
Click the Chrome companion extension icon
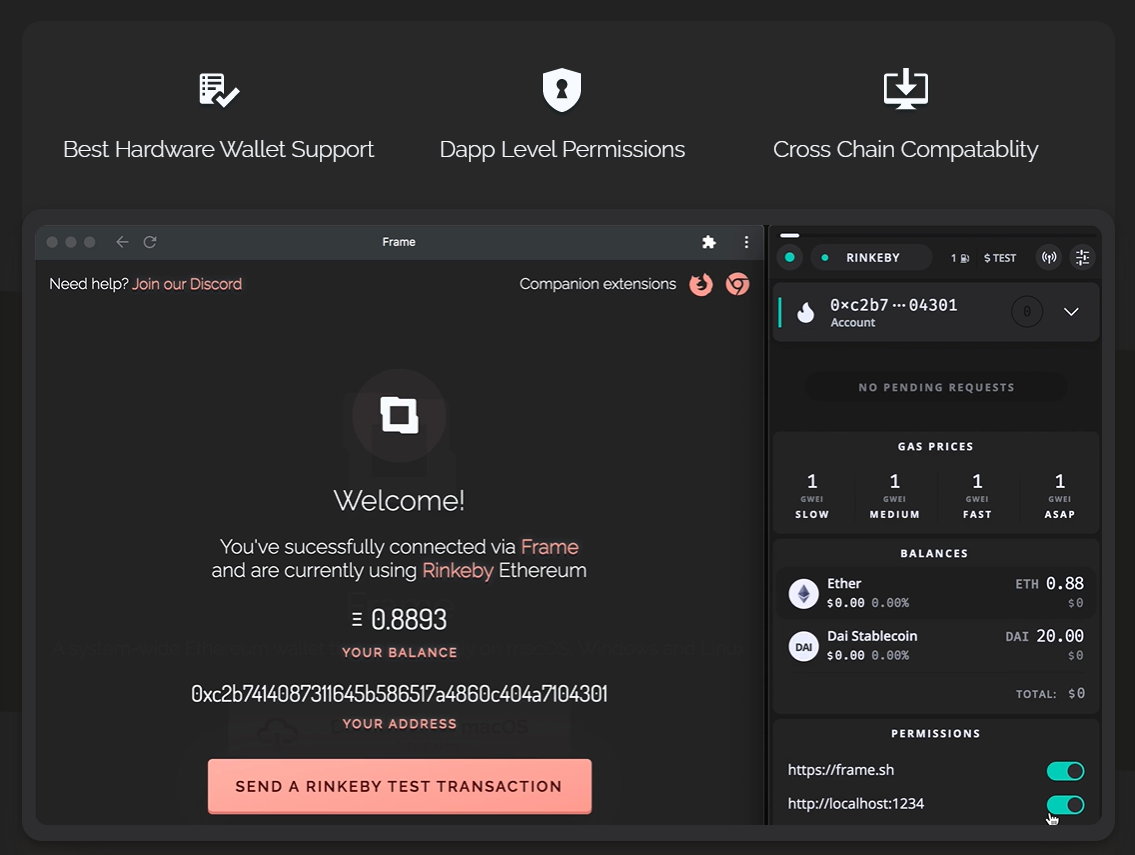[x=738, y=285]
